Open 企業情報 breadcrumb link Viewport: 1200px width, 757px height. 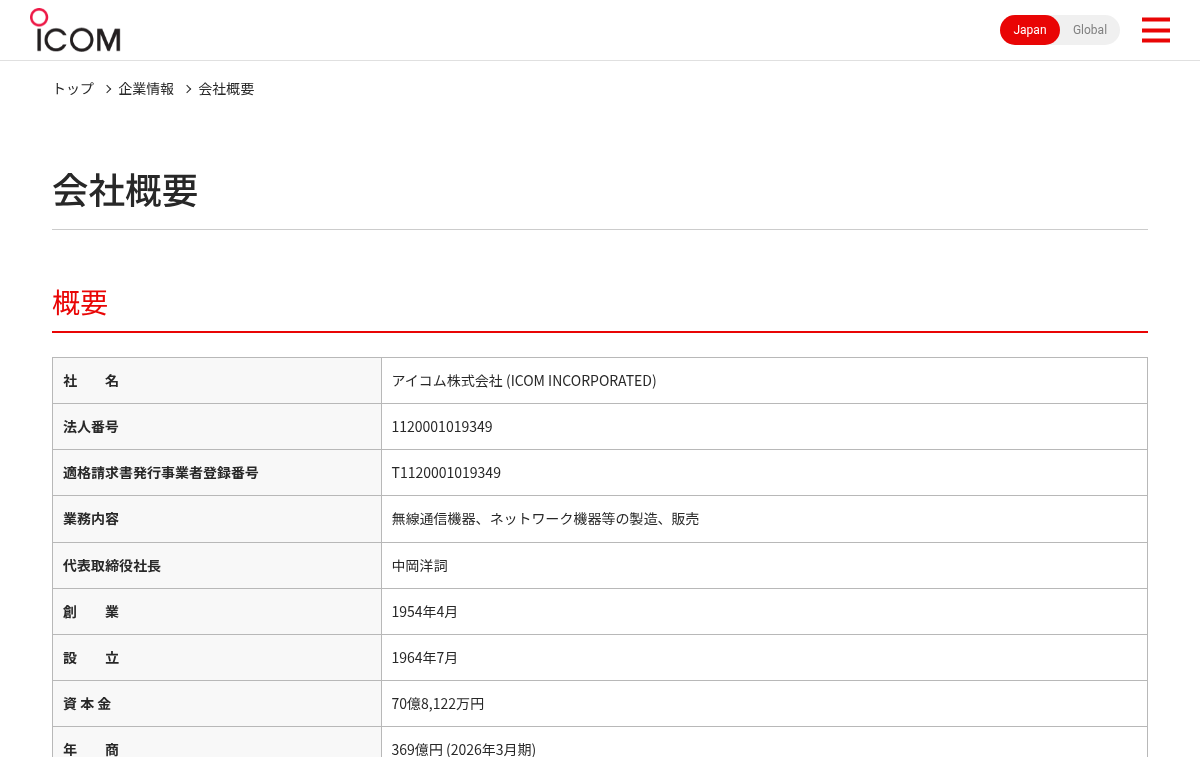pos(146,88)
